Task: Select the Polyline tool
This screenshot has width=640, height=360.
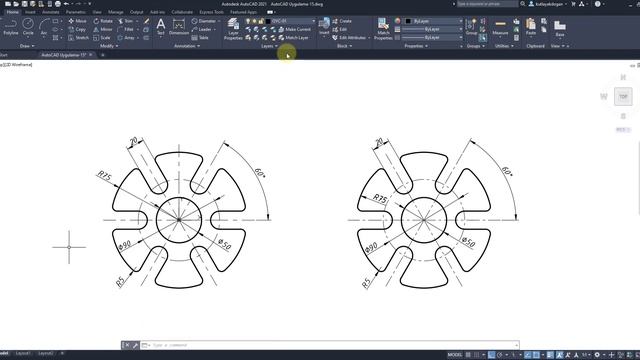Action: (x=11, y=27)
